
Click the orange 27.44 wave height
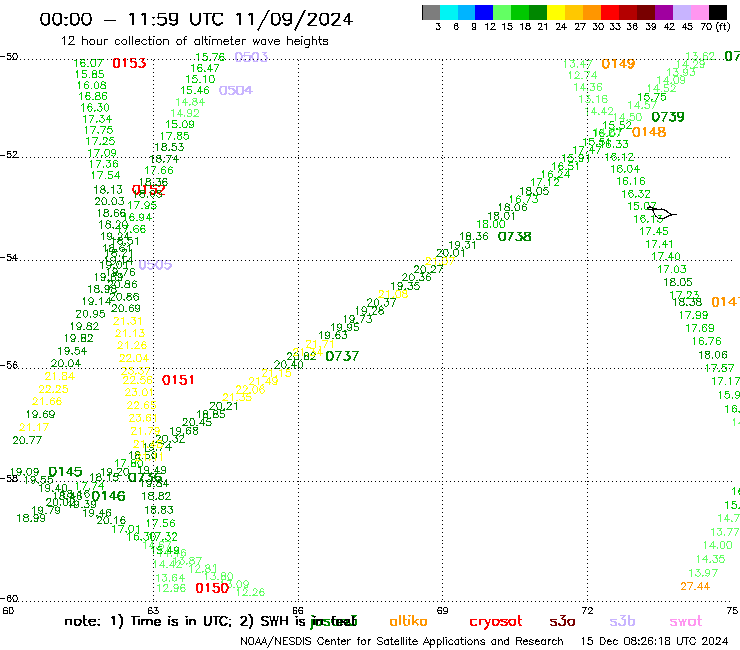click(x=695, y=586)
